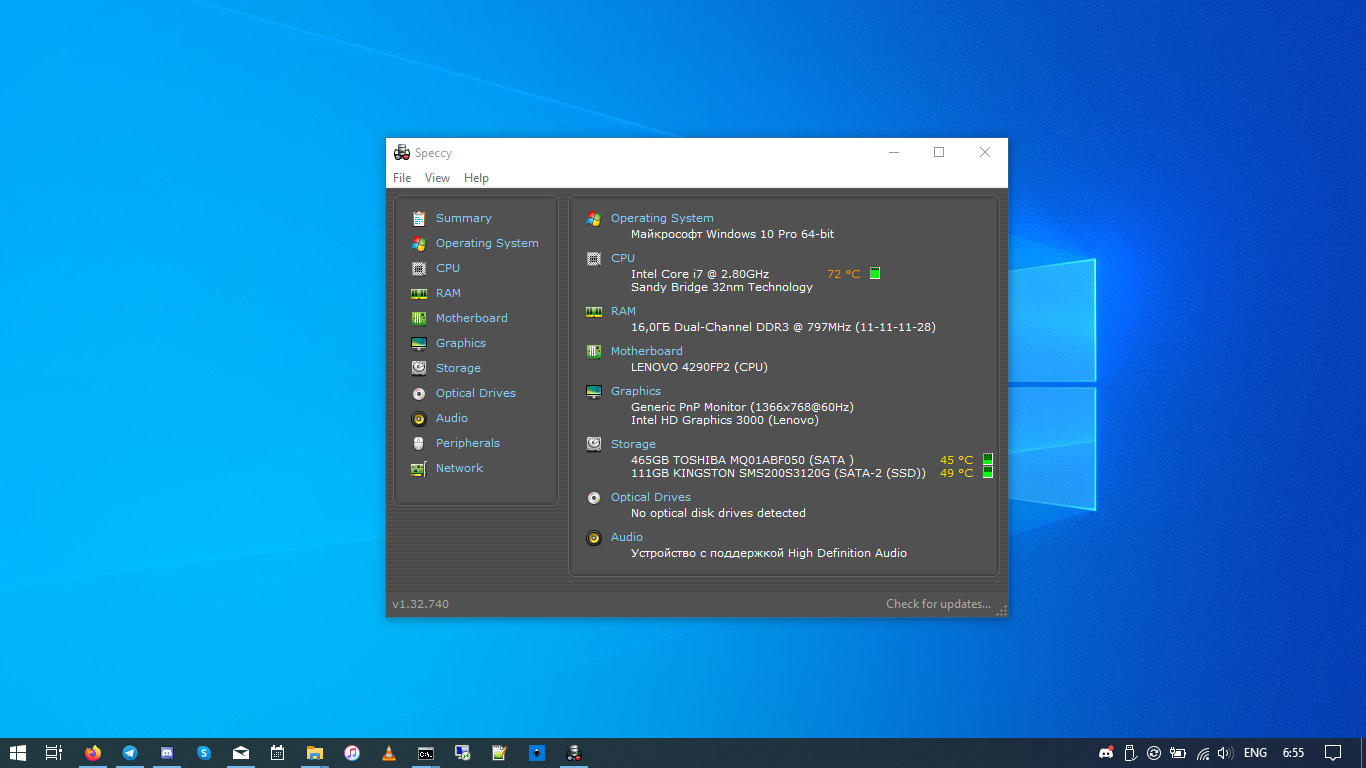Viewport: 1366px width, 768px height.
Task: Open VLC media player from the taskbar
Action: coord(389,753)
